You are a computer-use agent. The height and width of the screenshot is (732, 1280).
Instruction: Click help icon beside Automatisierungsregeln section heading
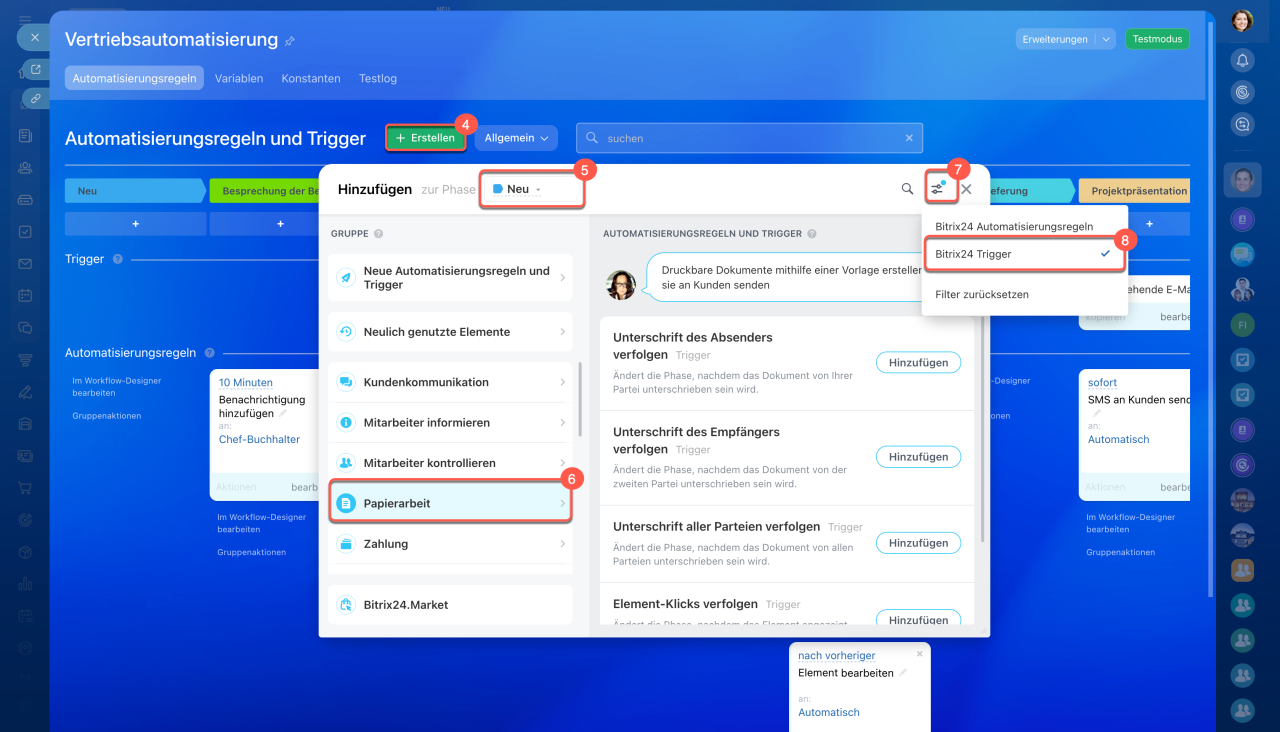(209, 353)
